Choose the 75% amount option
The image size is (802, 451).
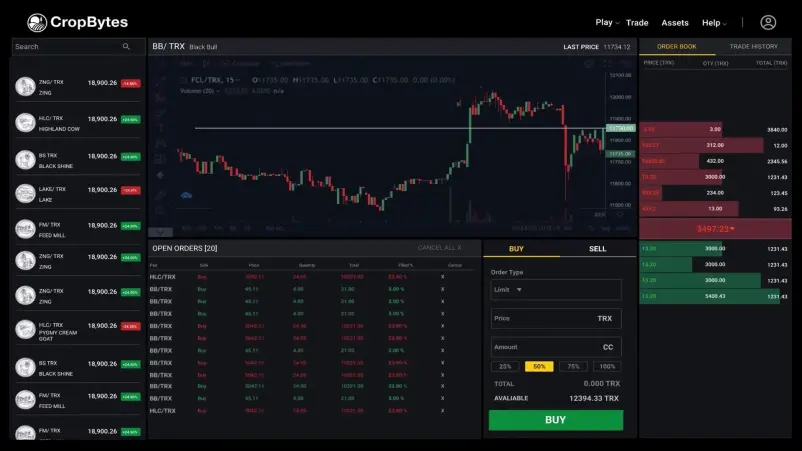[x=573, y=366]
